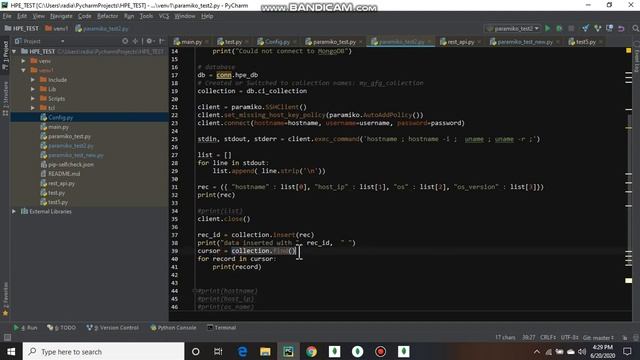Open Bandicam recorder taskbar icon
Screen dimensions: 640x360
click(380, 351)
